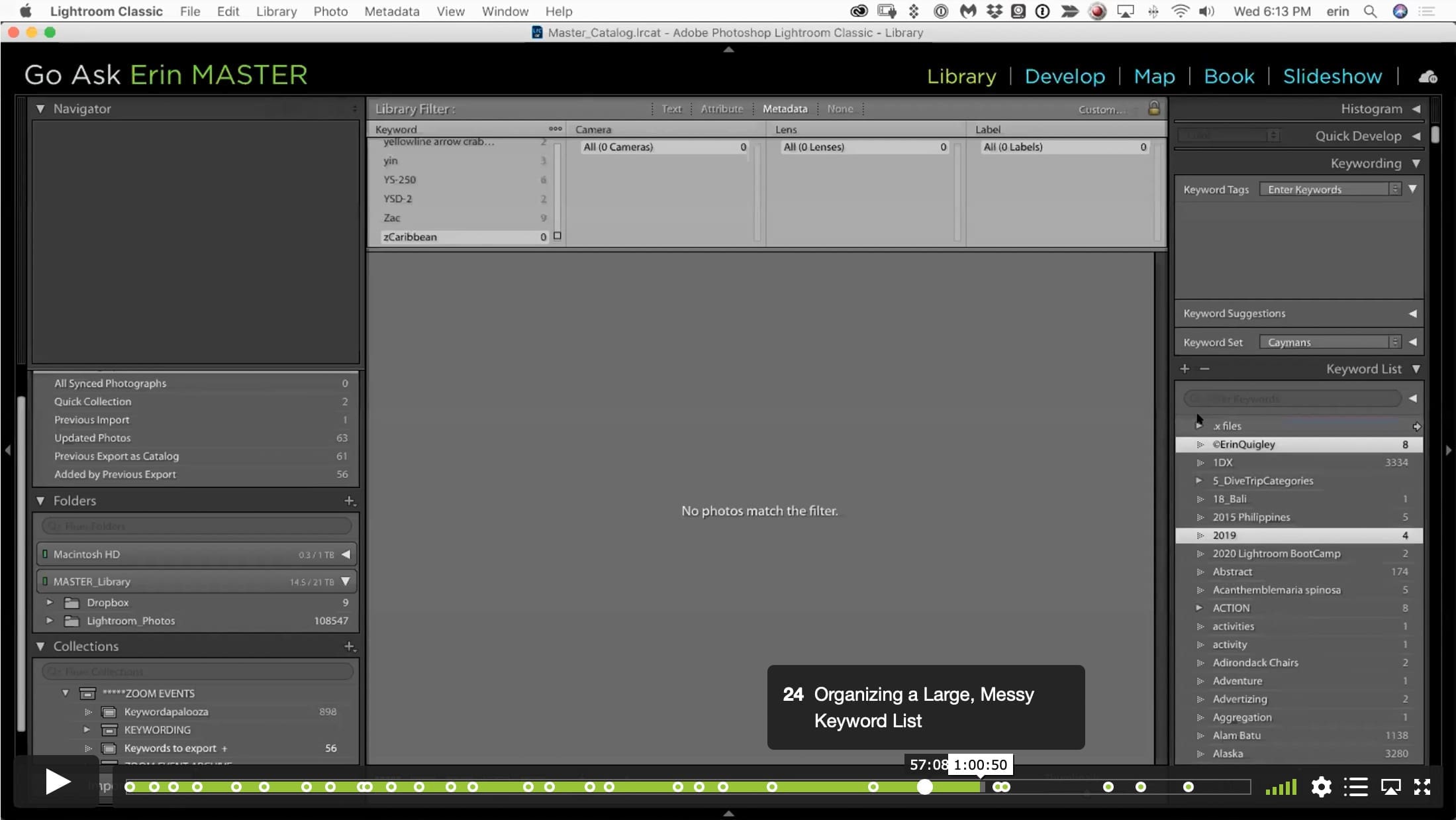The width and height of the screenshot is (1456, 820).
Task: Open the Keyword Set Caymans dropdown
Action: point(1331,342)
